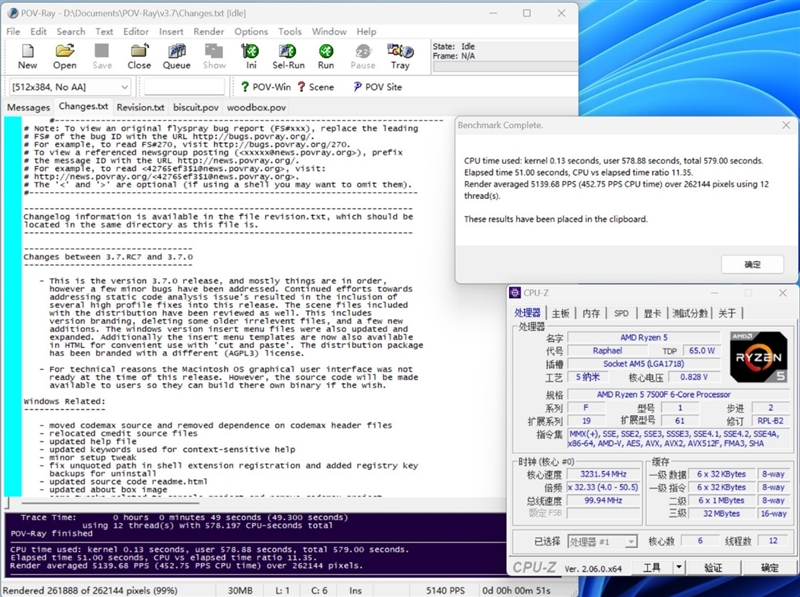800x597 pixels.
Task: Confirm the Benchmark Complete dialog with 确定
Action: click(x=752, y=264)
